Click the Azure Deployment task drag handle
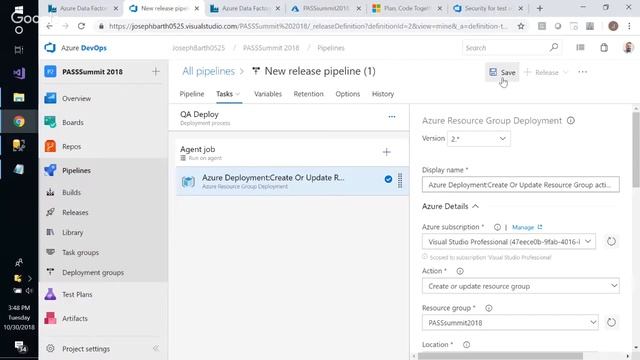Image resolution: width=640 pixels, height=360 pixels. tap(400, 180)
